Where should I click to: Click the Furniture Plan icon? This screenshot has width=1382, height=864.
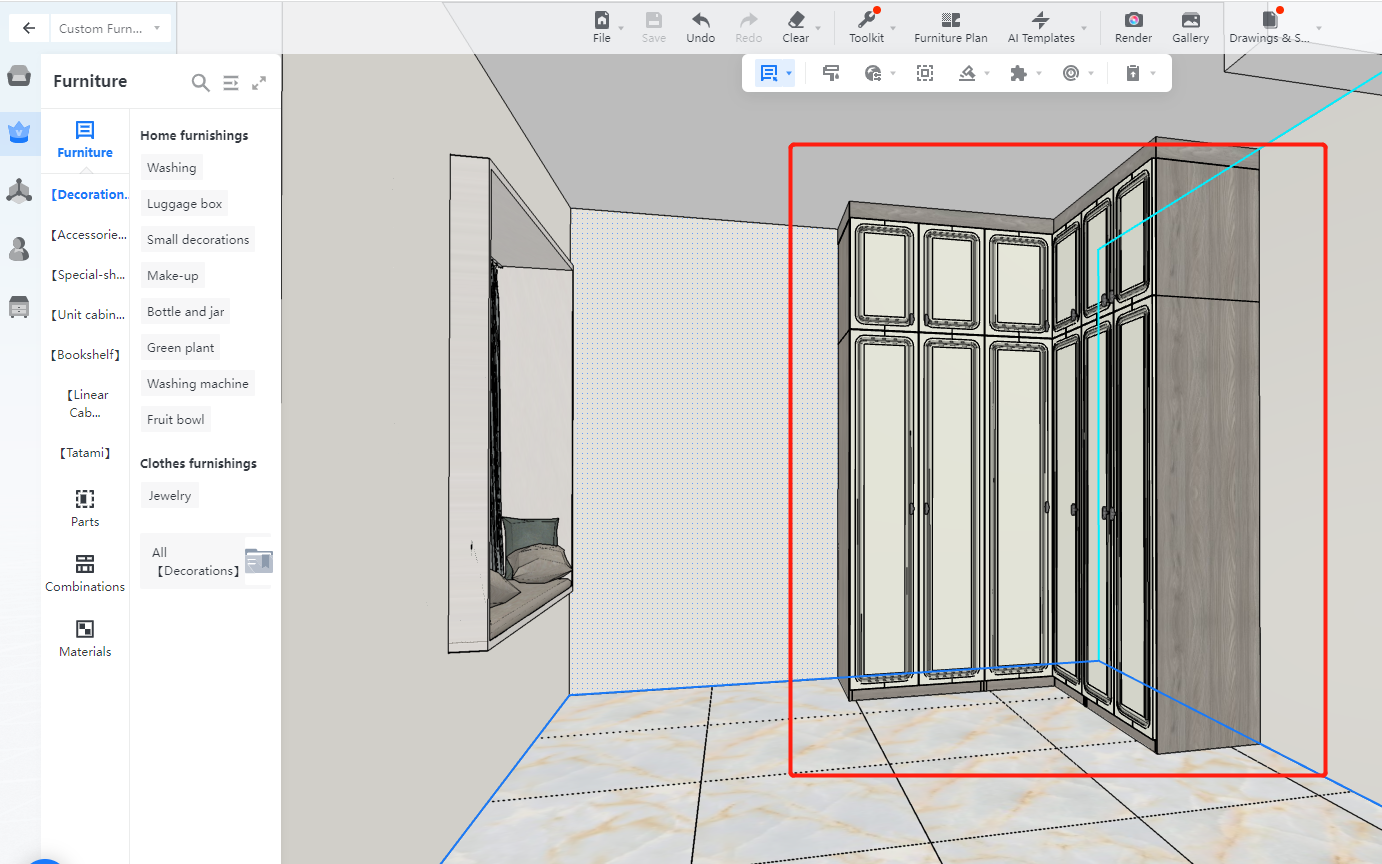(x=950, y=27)
